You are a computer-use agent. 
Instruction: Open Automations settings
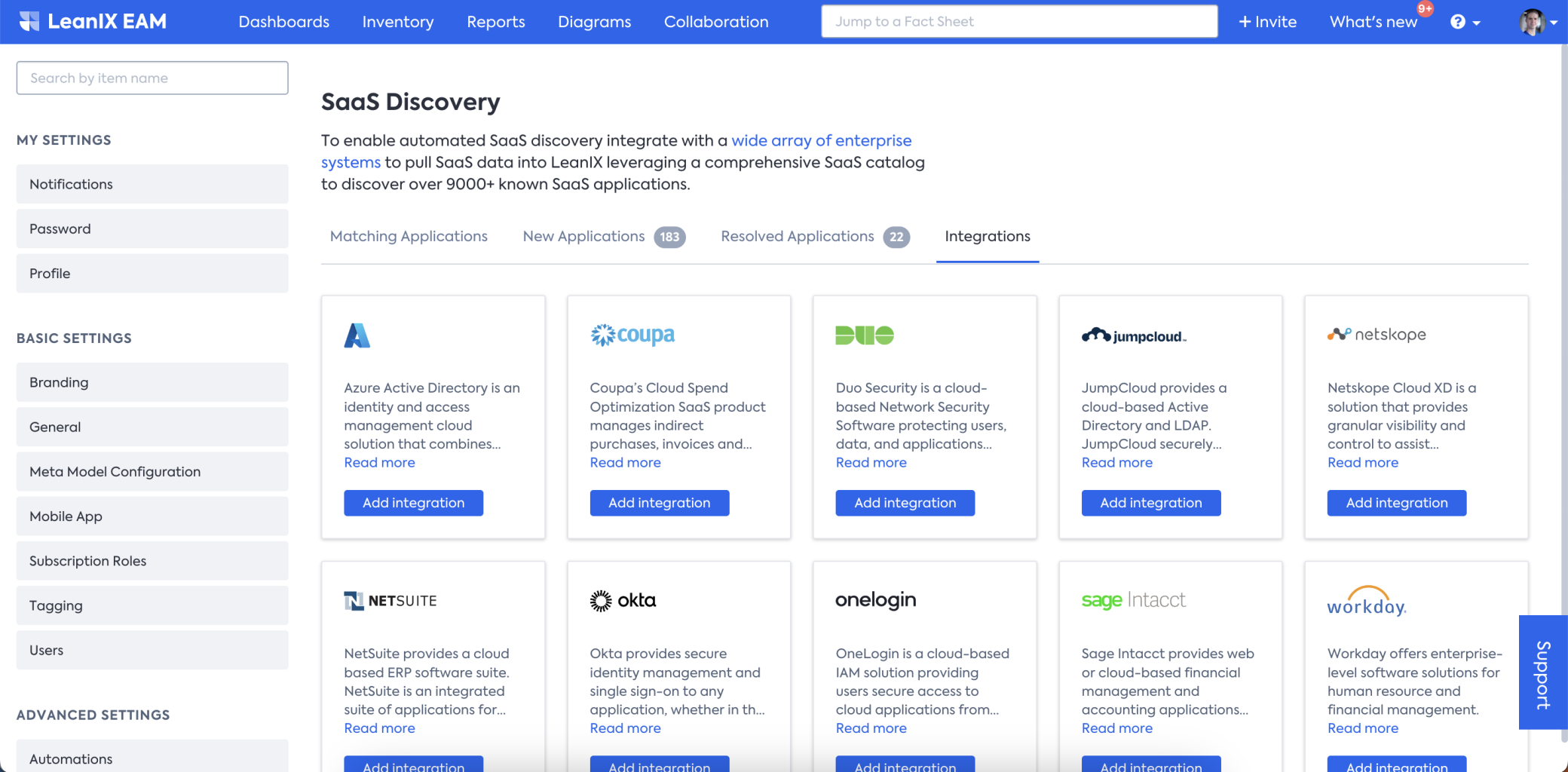tap(152, 756)
